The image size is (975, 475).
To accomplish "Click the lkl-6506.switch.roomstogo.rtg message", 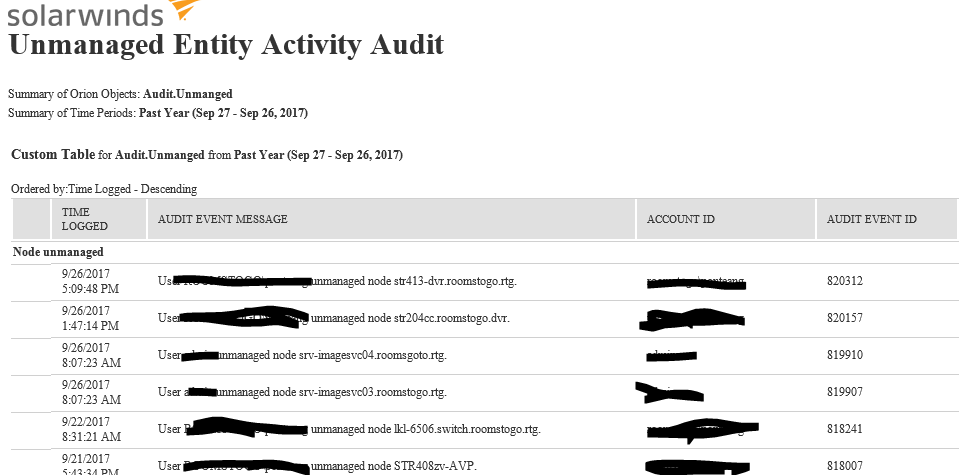I will [x=349, y=429].
